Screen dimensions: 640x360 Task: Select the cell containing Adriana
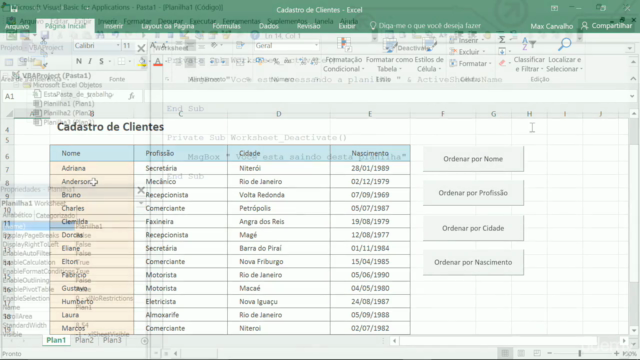pyautogui.click(x=92, y=168)
